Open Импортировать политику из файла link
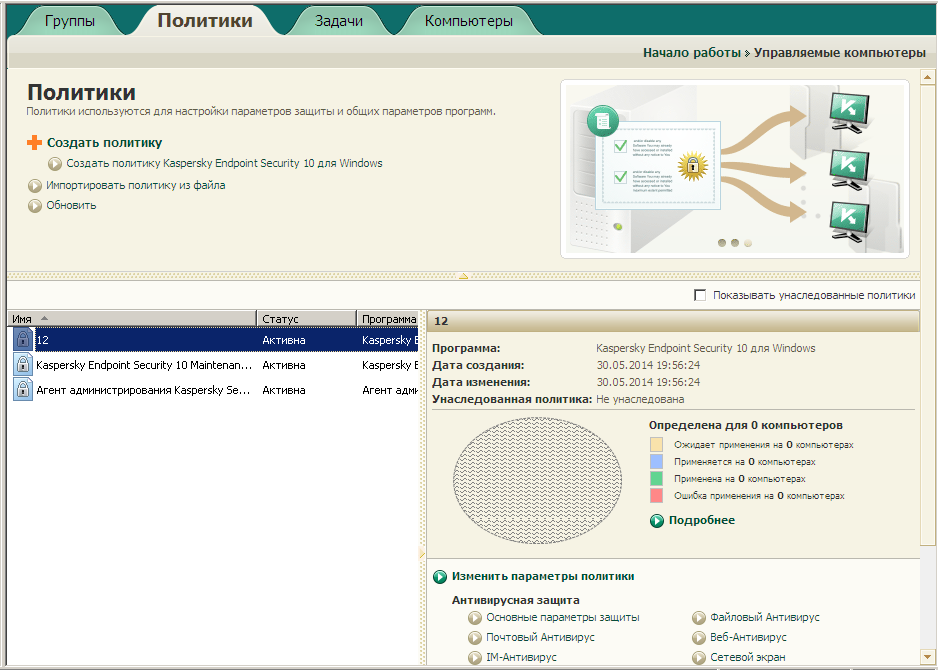 click(x=136, y=185)
